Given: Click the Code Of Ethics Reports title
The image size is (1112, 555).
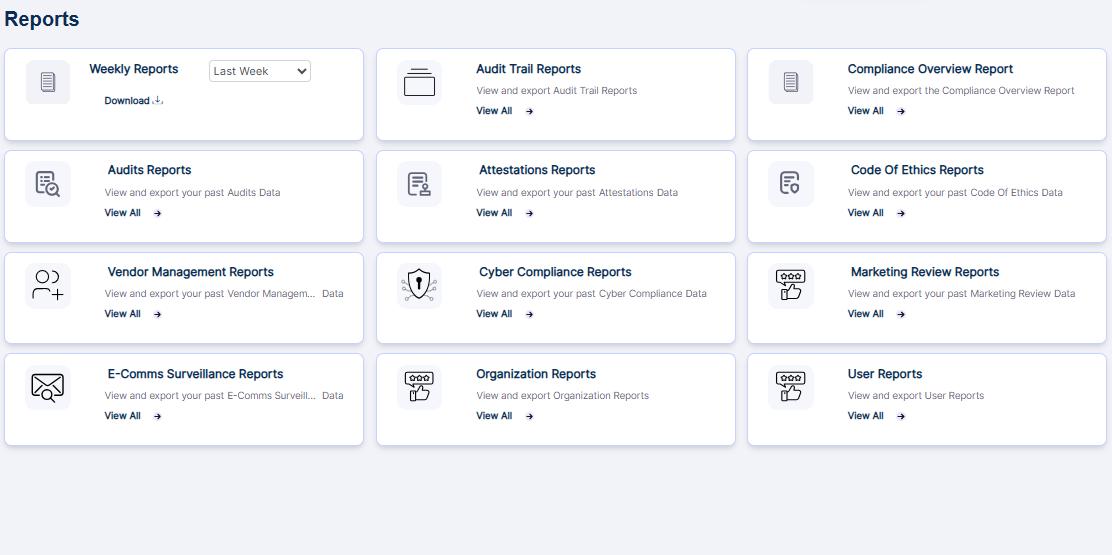Looking at the screenshot, I should pyautogui.click(x=917, y=170).
